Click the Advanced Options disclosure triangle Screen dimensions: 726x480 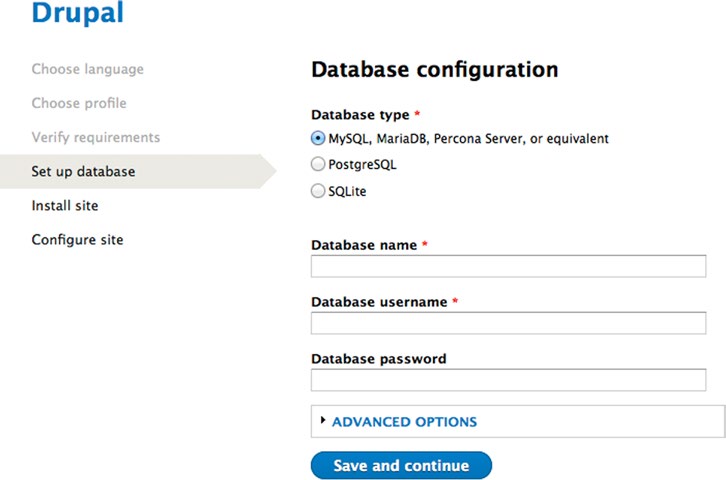pyautogui.click(x=323, y=420)
